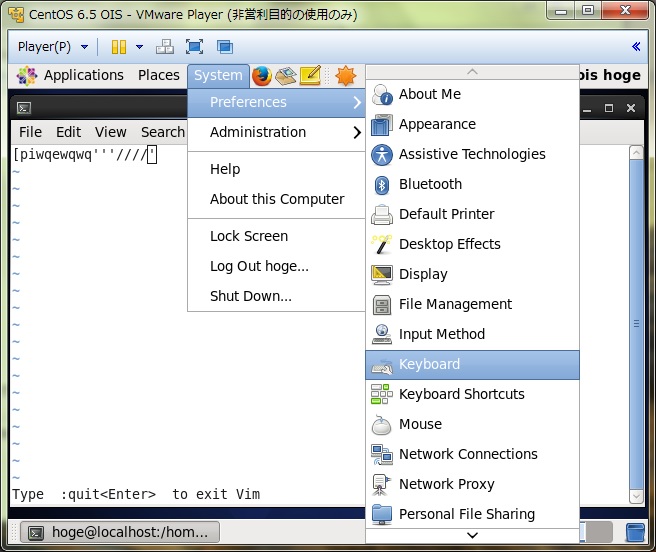The height and width of the screenshot is (552, 656).
Task: Open the Applications menu
Action: 84,75
